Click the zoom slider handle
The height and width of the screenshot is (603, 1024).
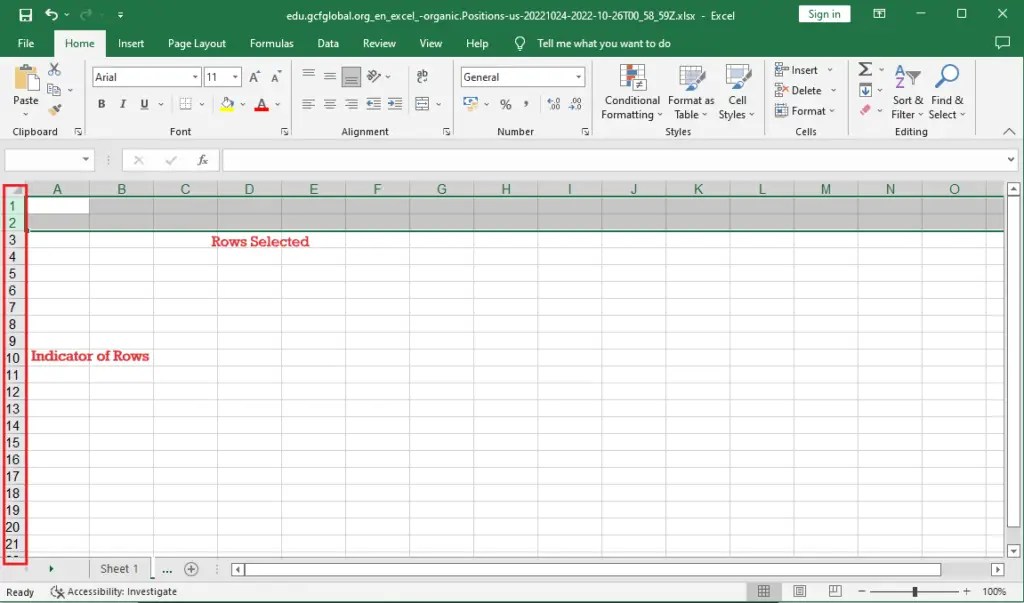click(914, 591)
